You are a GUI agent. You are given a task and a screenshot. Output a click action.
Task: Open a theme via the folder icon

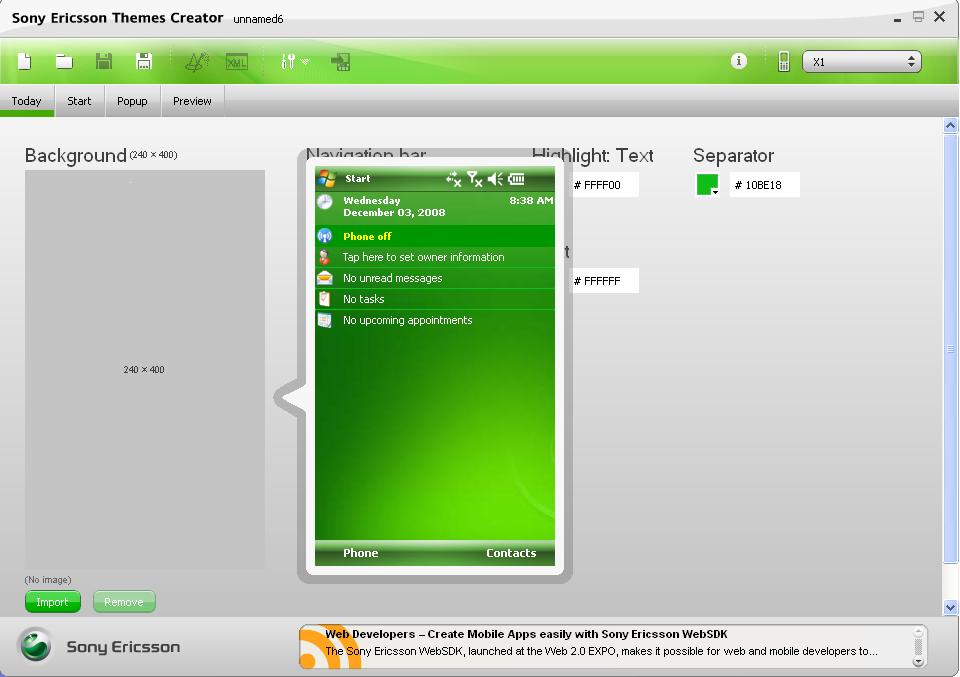click(64, 61)
